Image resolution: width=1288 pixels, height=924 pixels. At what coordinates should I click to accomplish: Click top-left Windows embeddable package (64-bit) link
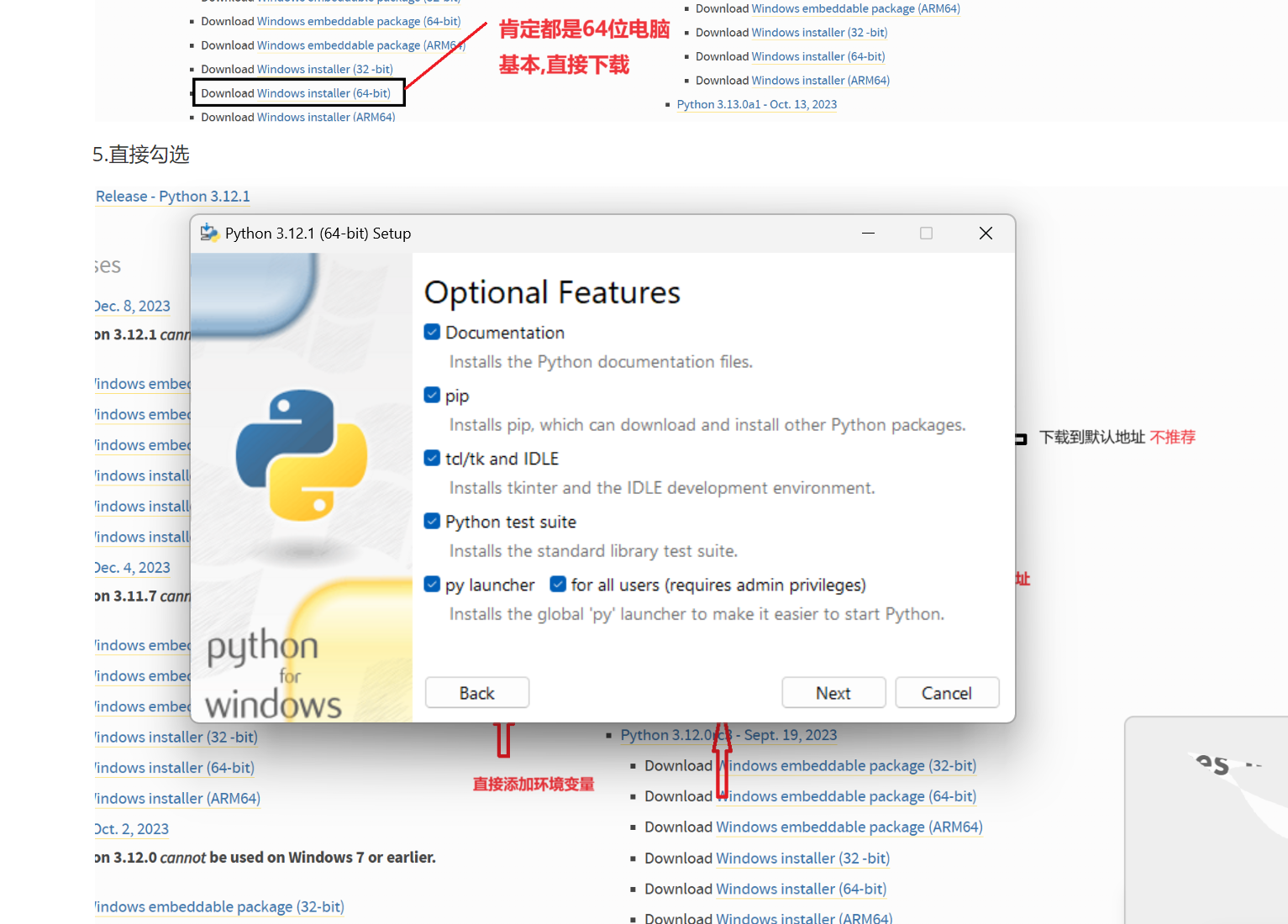click(359, 21)
